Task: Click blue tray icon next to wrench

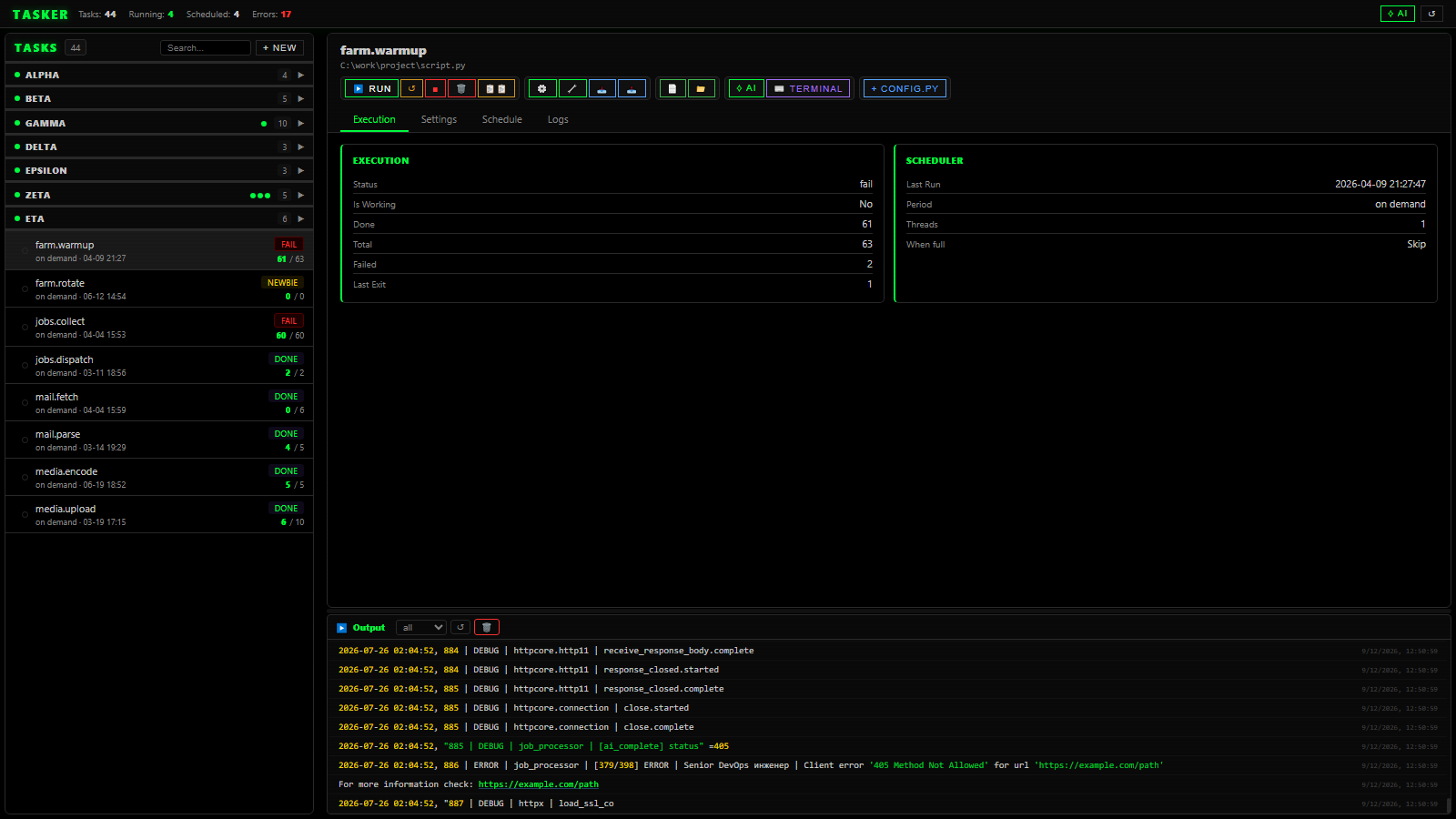Action: 602,88
